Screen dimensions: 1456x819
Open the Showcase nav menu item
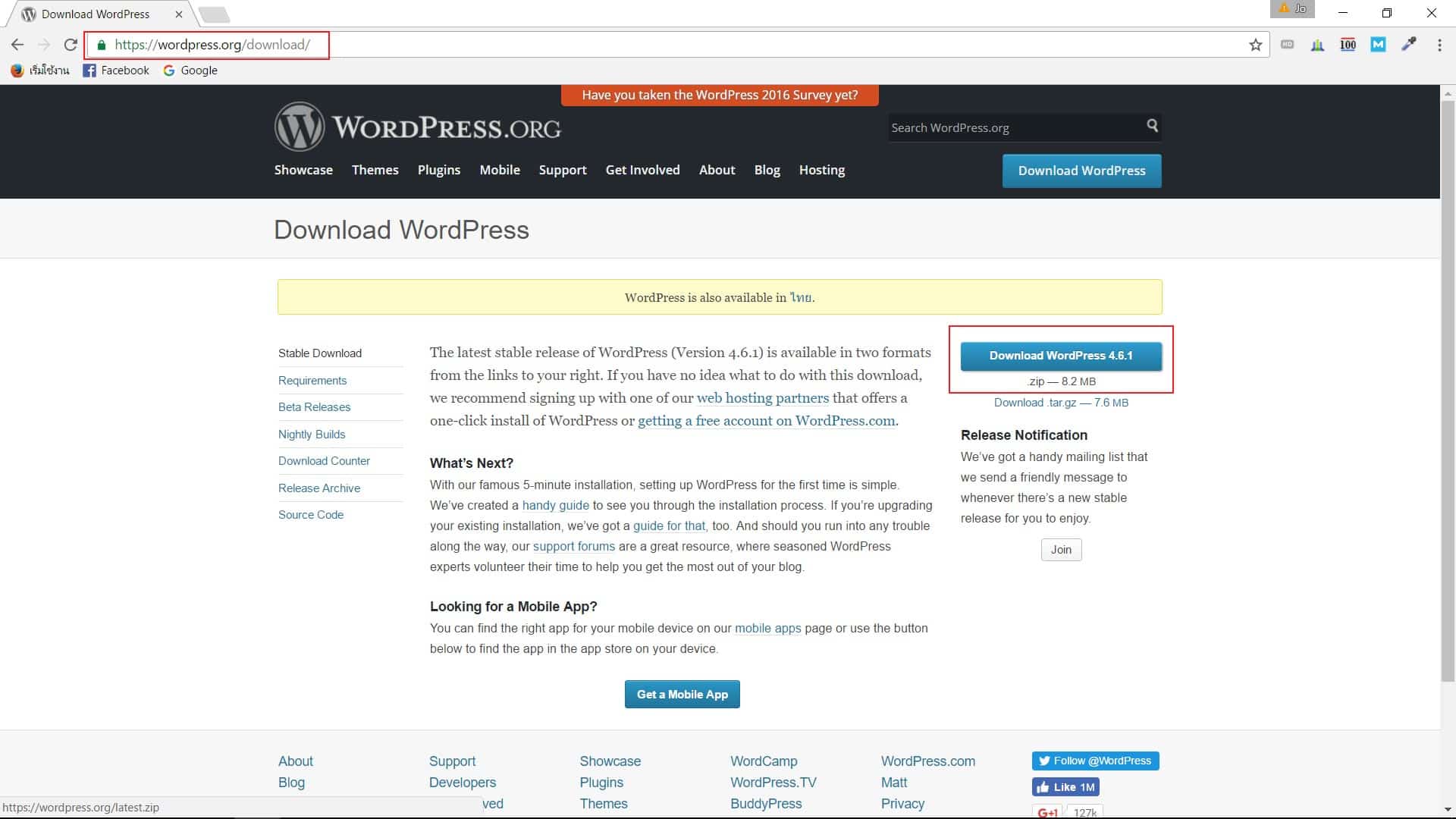303,170
